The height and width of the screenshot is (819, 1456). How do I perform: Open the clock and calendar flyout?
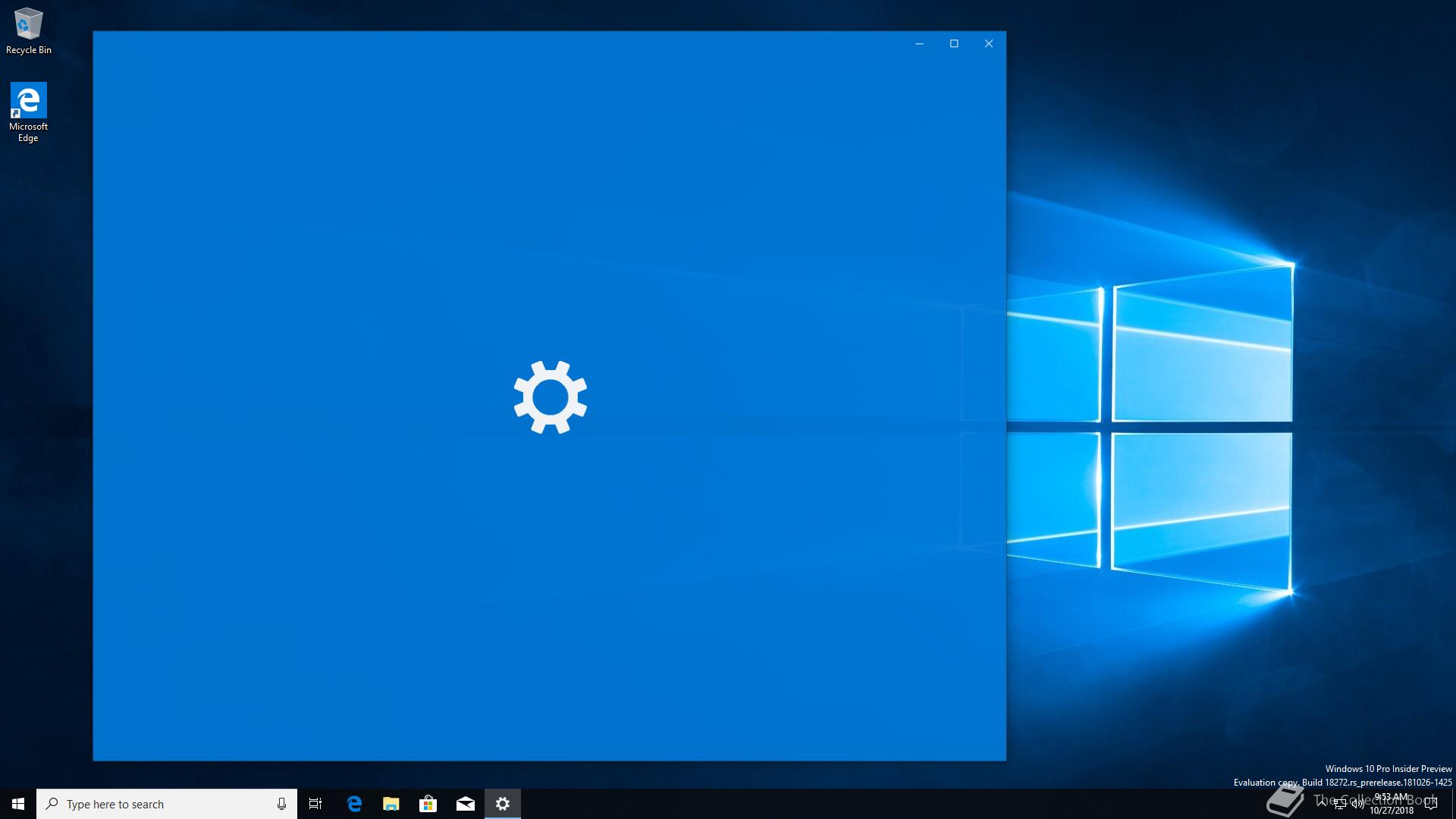coord(1392,804)
